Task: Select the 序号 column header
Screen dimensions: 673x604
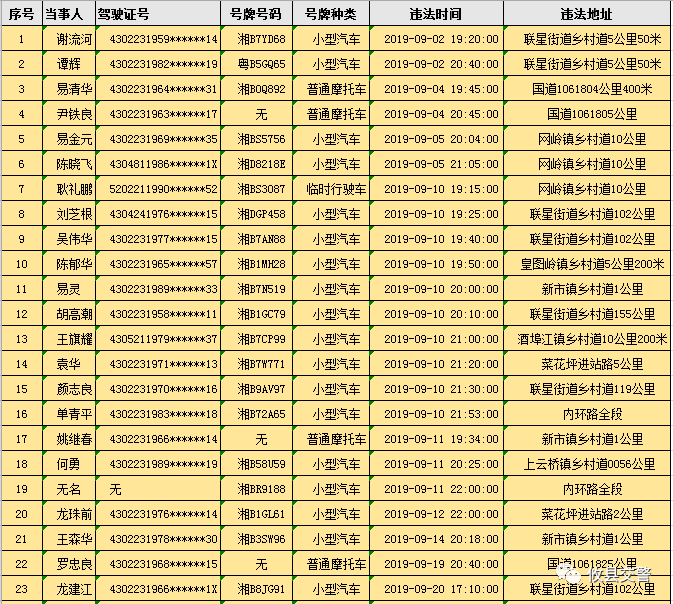Action: [21, 14]
